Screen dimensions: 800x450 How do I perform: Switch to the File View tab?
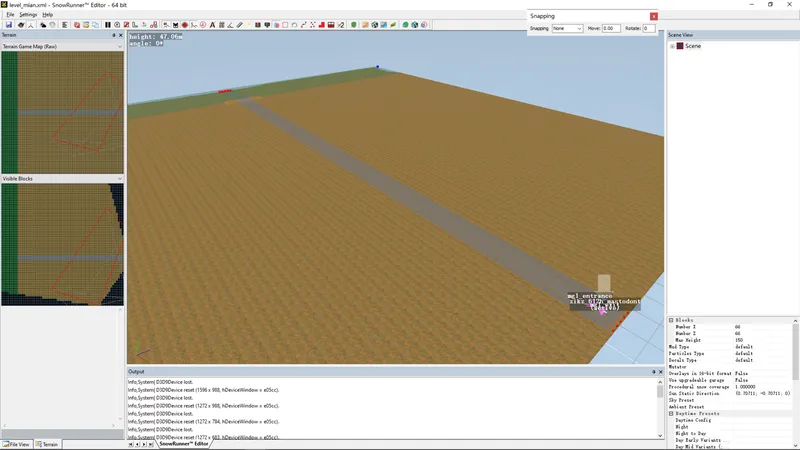[x=16, y=444]
